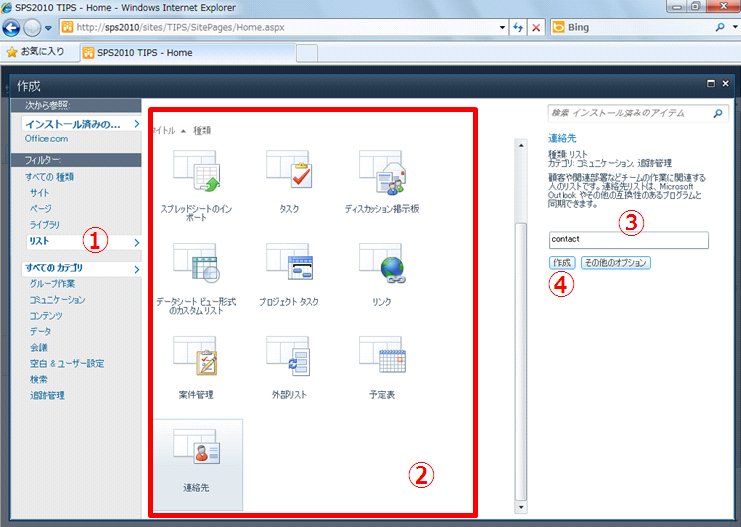This screenshot has height=527, width=741.
Task: Filter by データ category
Action: (x=40, y=331)
